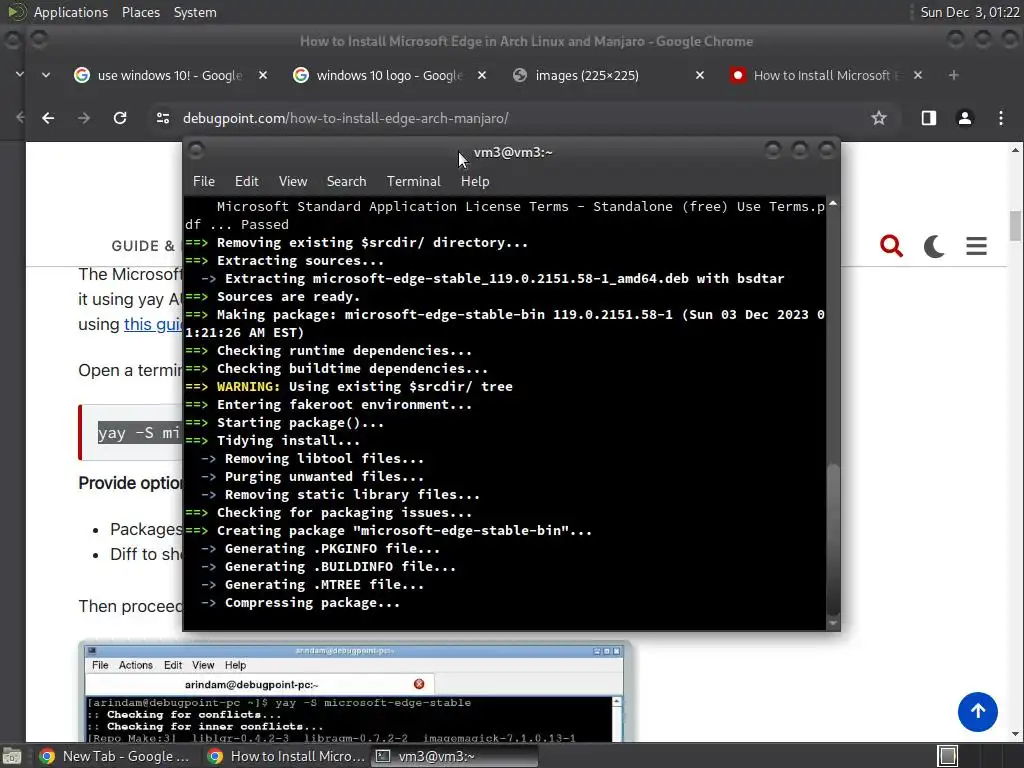Screen dimensions: 1024x768
Task: Switch to 'use windows 10!' Chrome tab
Action: [169, 75]
